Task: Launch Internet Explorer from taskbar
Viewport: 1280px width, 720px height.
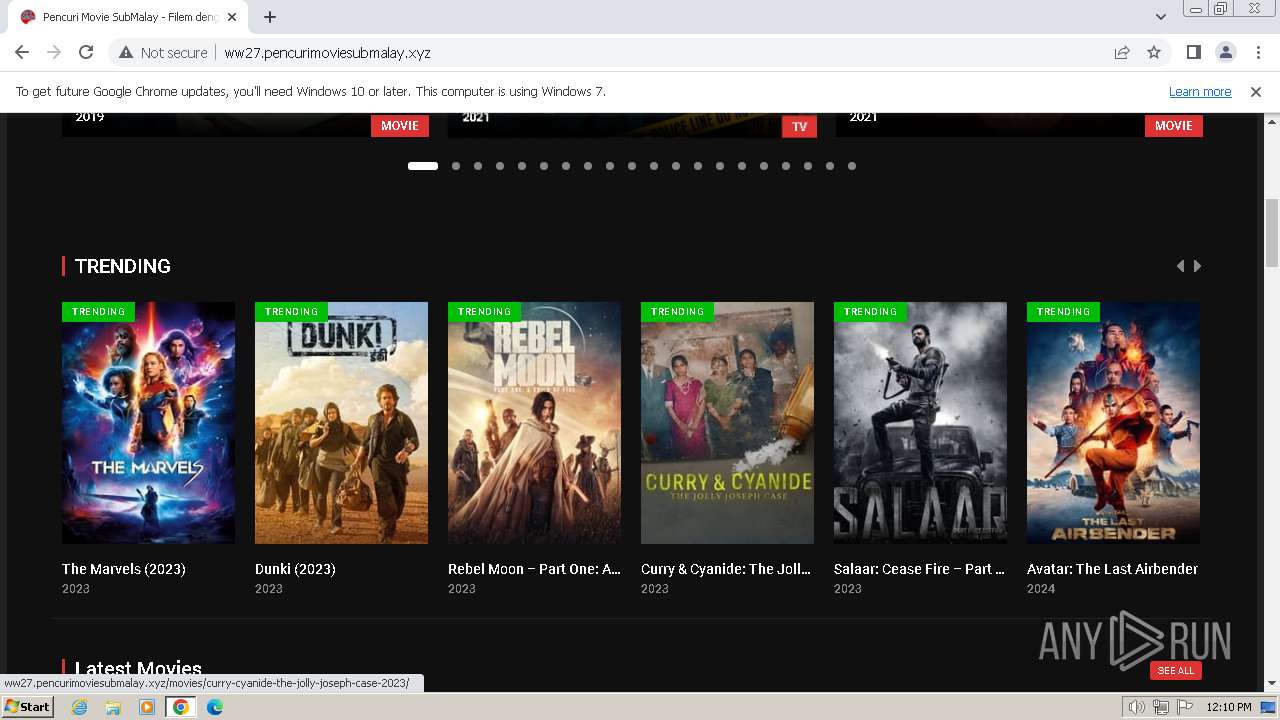Action: click(x=79, y=707)
